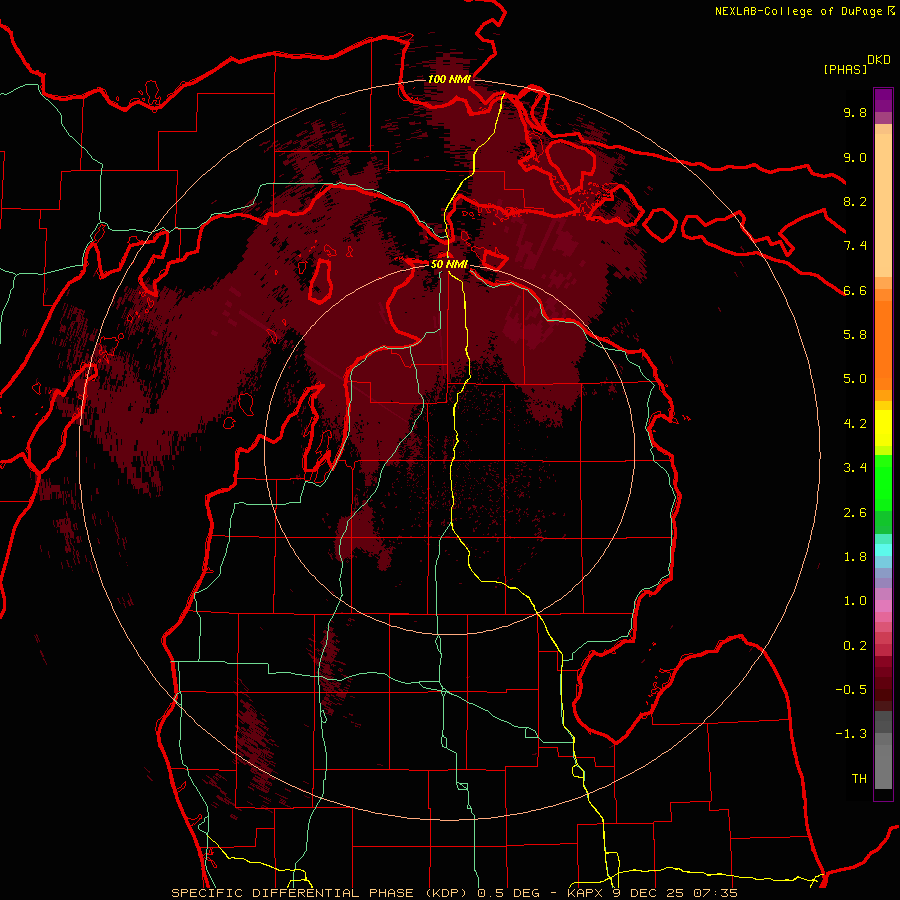The width and height of the screenshot is (900, 900).
Task: Pick the cyan color bar segment
Action: coord(883,549)
